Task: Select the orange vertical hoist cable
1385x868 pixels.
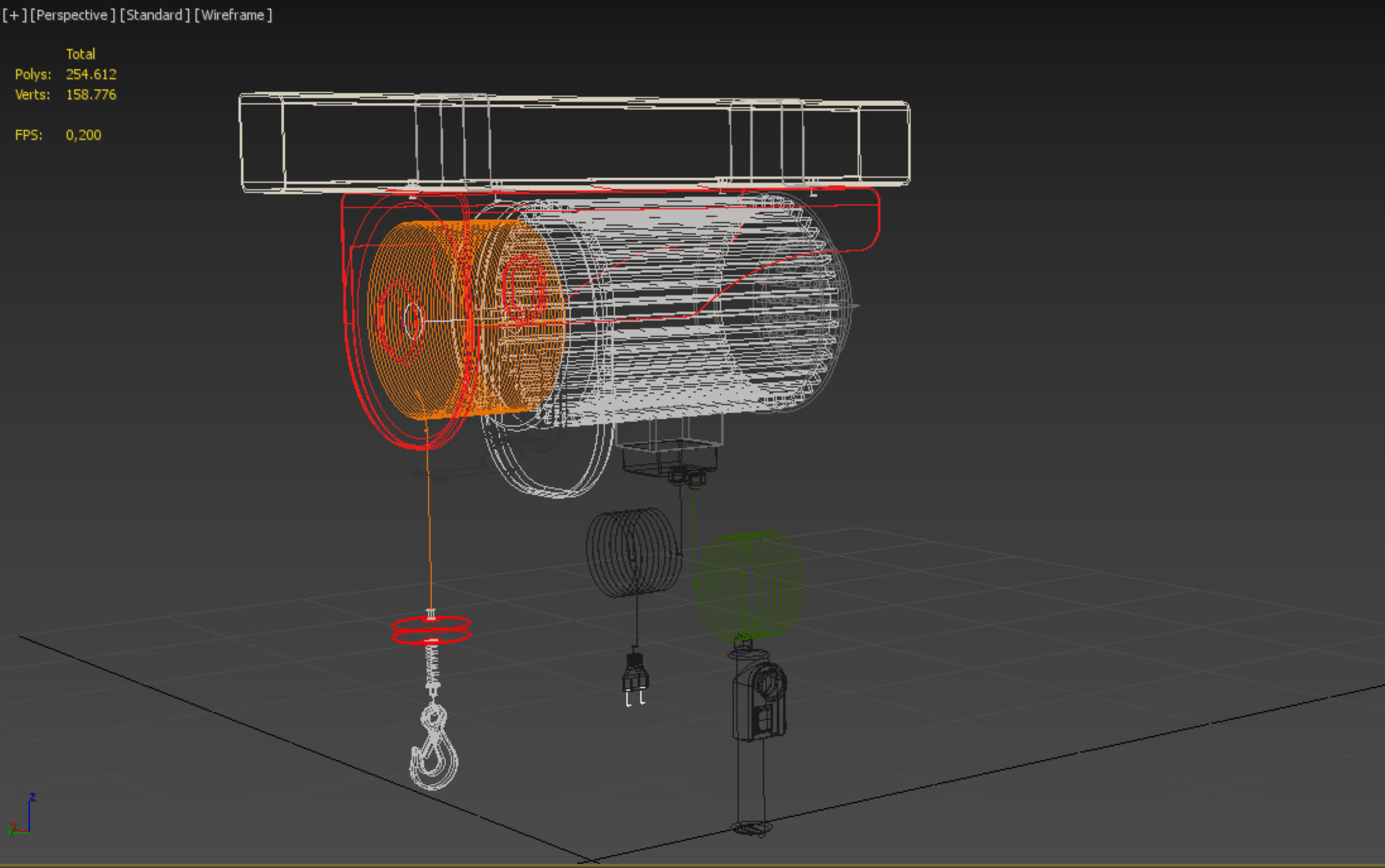Action: coord(429,517)
